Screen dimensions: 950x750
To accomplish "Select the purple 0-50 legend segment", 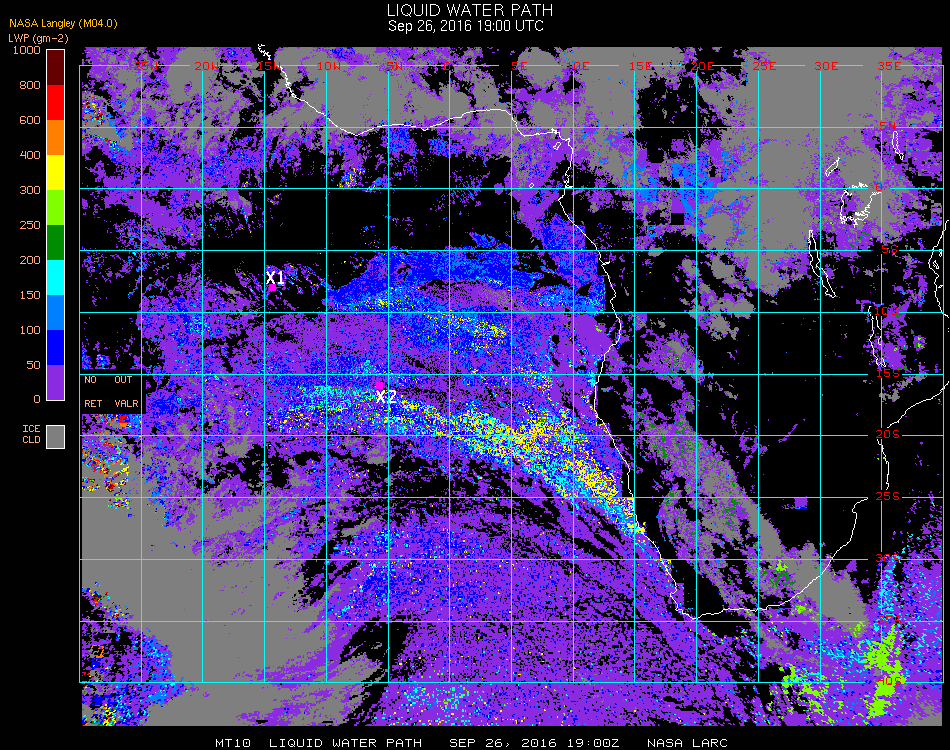I will pyautogui.click(x=56, y=382).
